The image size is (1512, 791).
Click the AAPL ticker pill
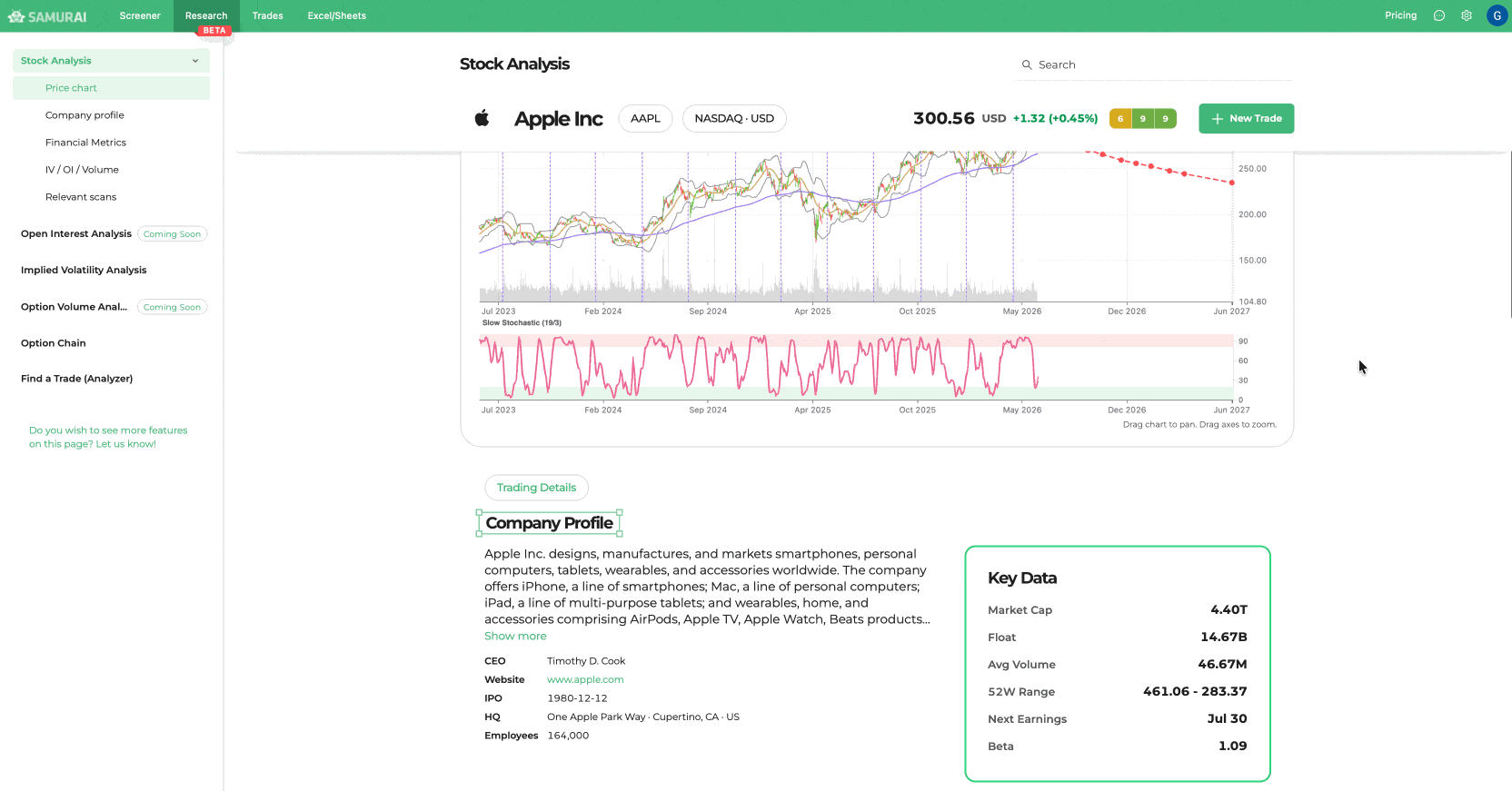tap(645, 118)
